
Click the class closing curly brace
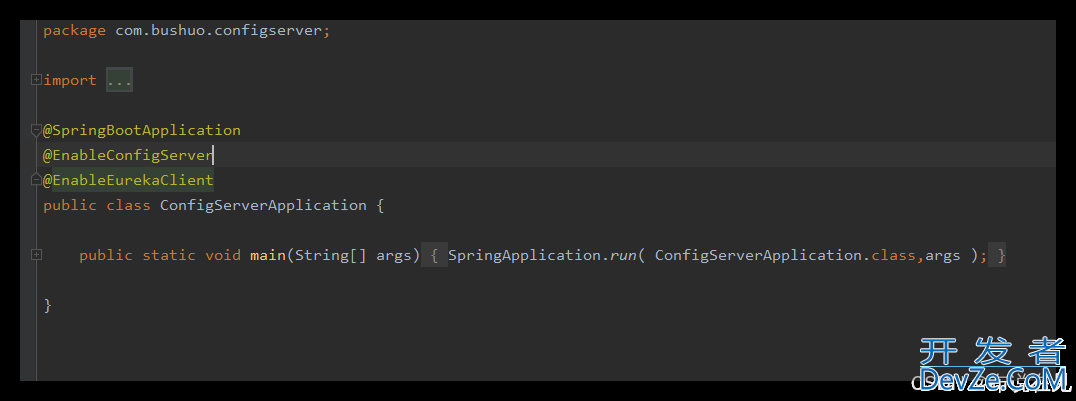click(x=47, y=306)
